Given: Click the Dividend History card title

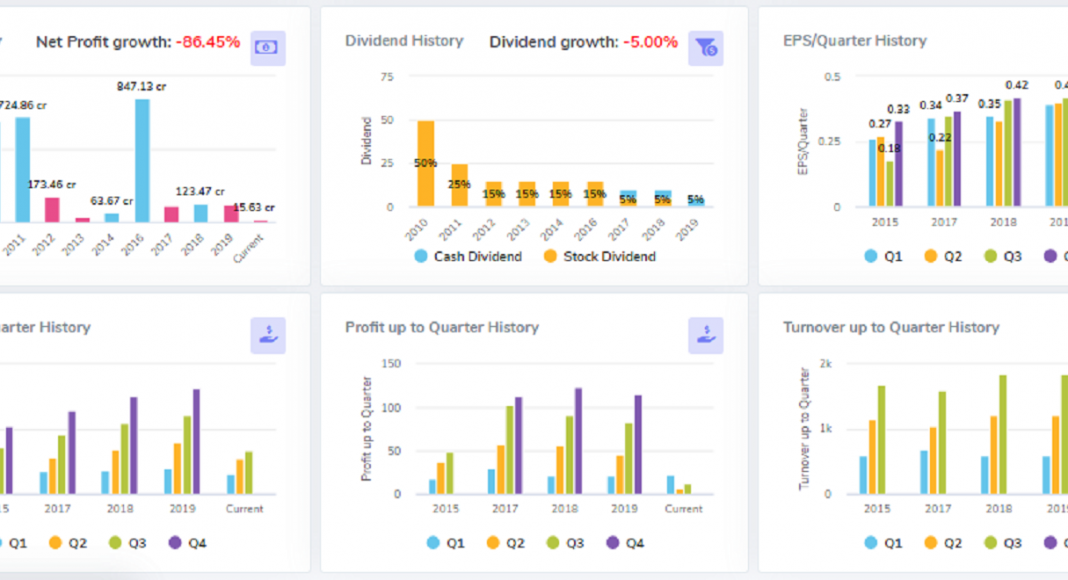Looking at the screenshot, I should 404,41.
